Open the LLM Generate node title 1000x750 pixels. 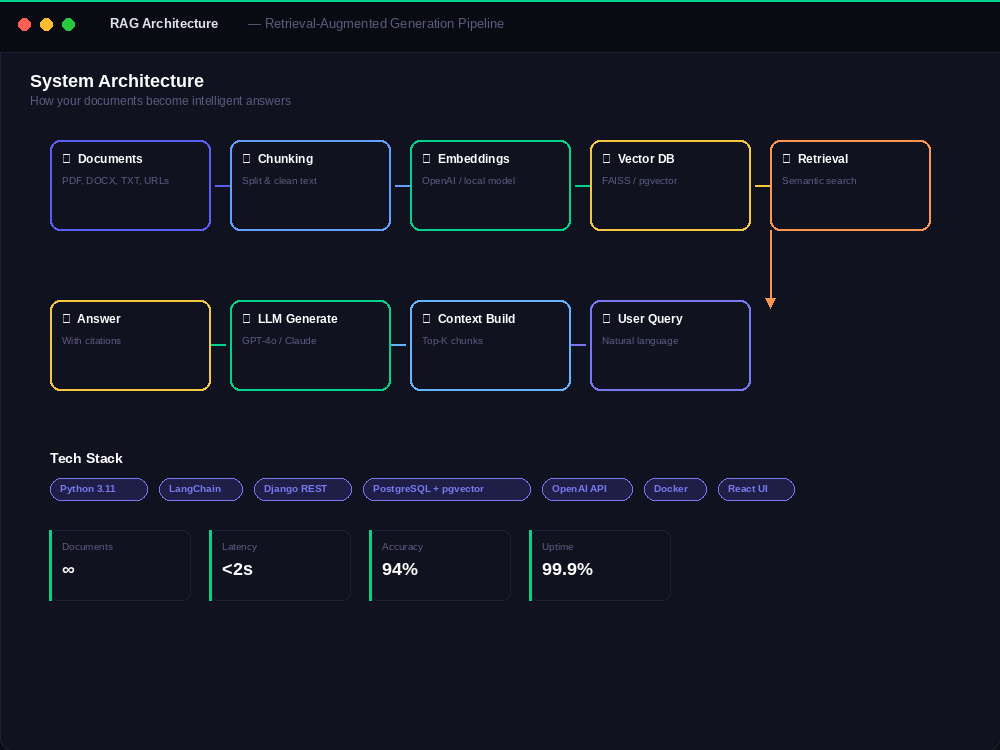[297, 319]
